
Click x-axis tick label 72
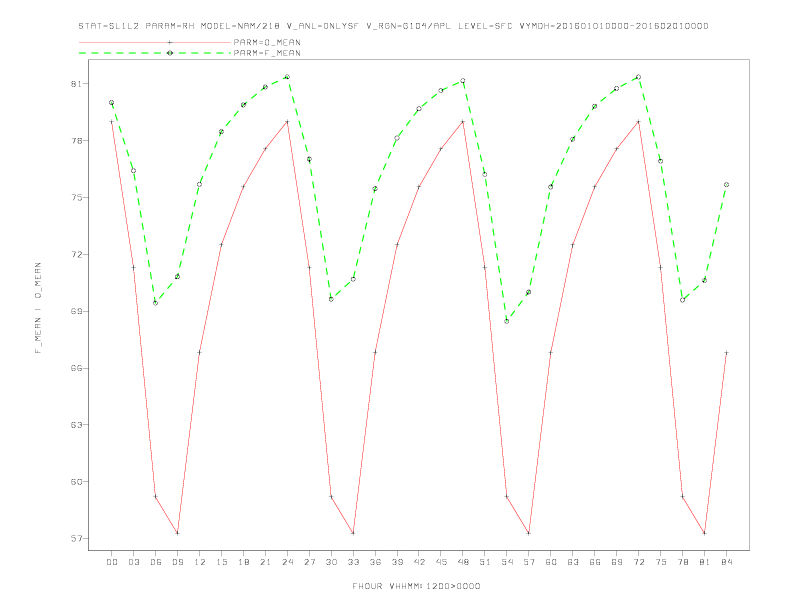click(639, 562)
